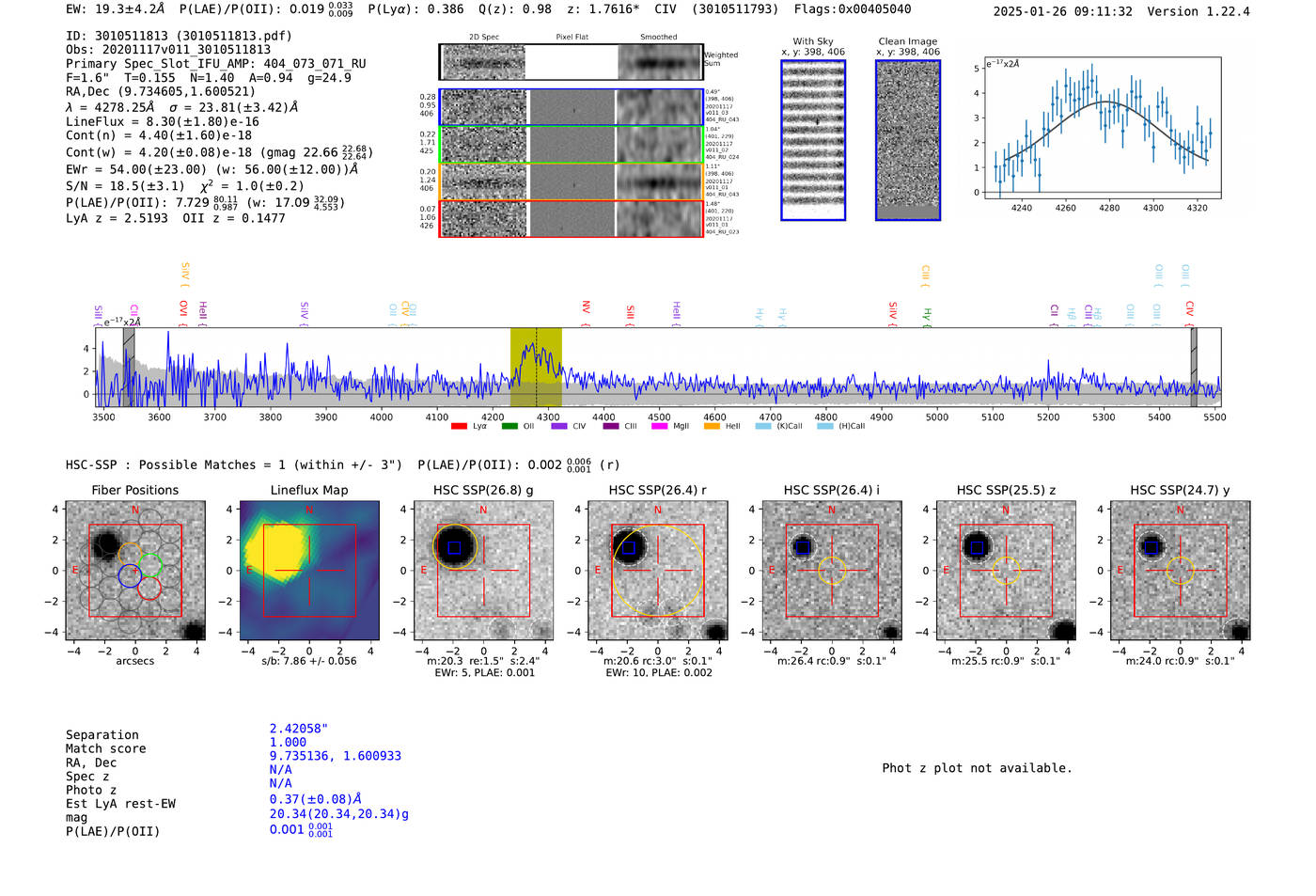Click the 2025-01-26 09:11:32 timestamp
The image size is (1316, 896).
1062,11
